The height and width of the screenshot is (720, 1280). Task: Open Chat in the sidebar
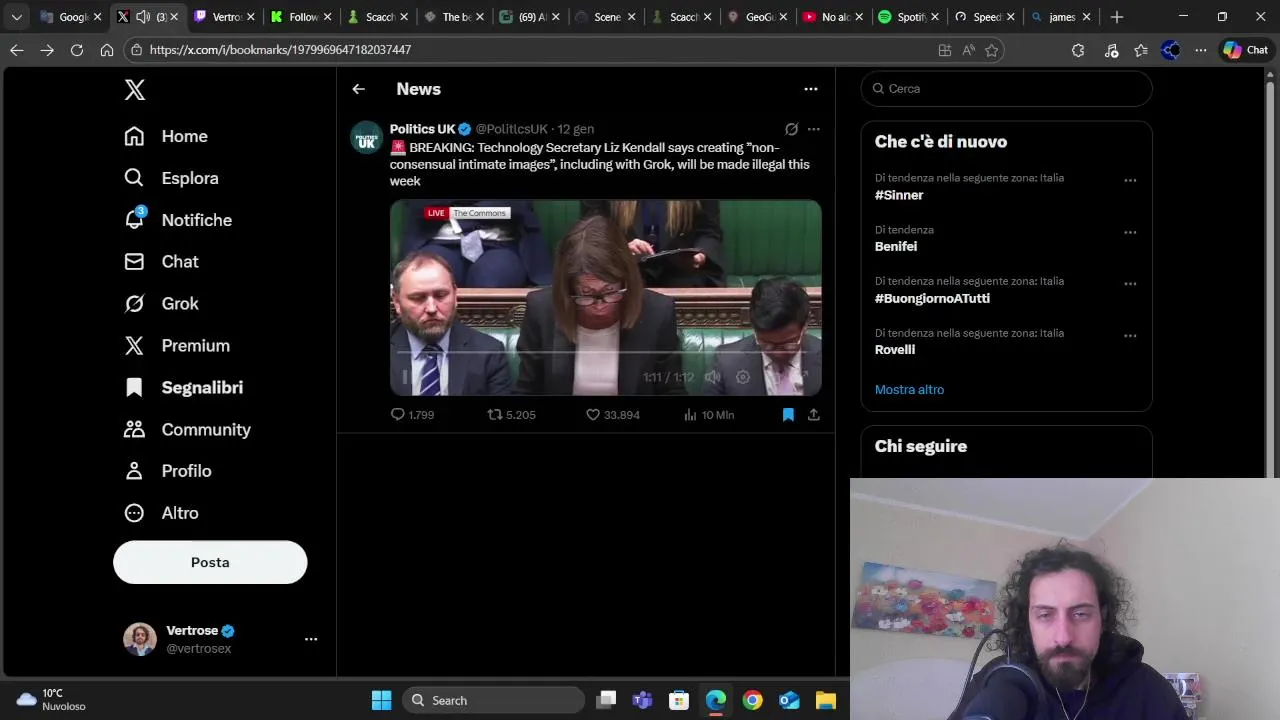pyautogui.click(x=161, y=261)
